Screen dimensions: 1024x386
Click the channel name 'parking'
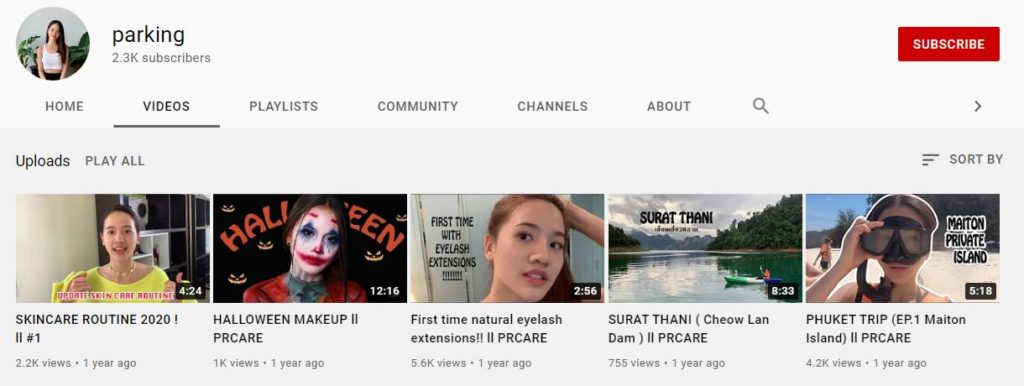point(148,35)
